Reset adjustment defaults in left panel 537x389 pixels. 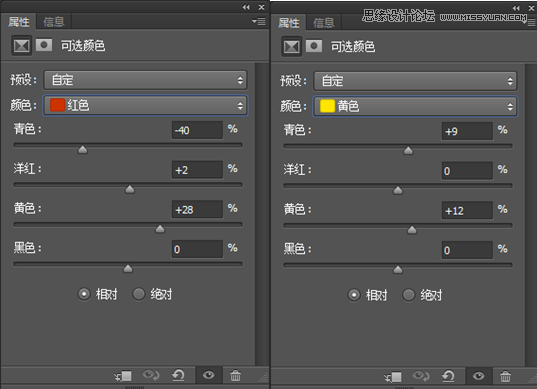[178, 375]
